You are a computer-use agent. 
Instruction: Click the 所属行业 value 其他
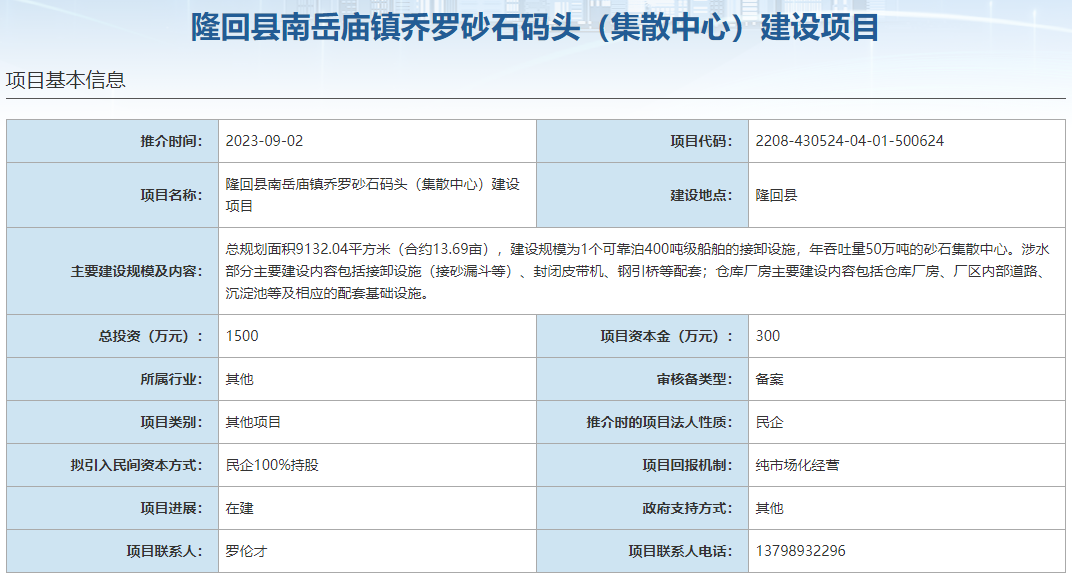pyautogui.click(x=240, y=379)
